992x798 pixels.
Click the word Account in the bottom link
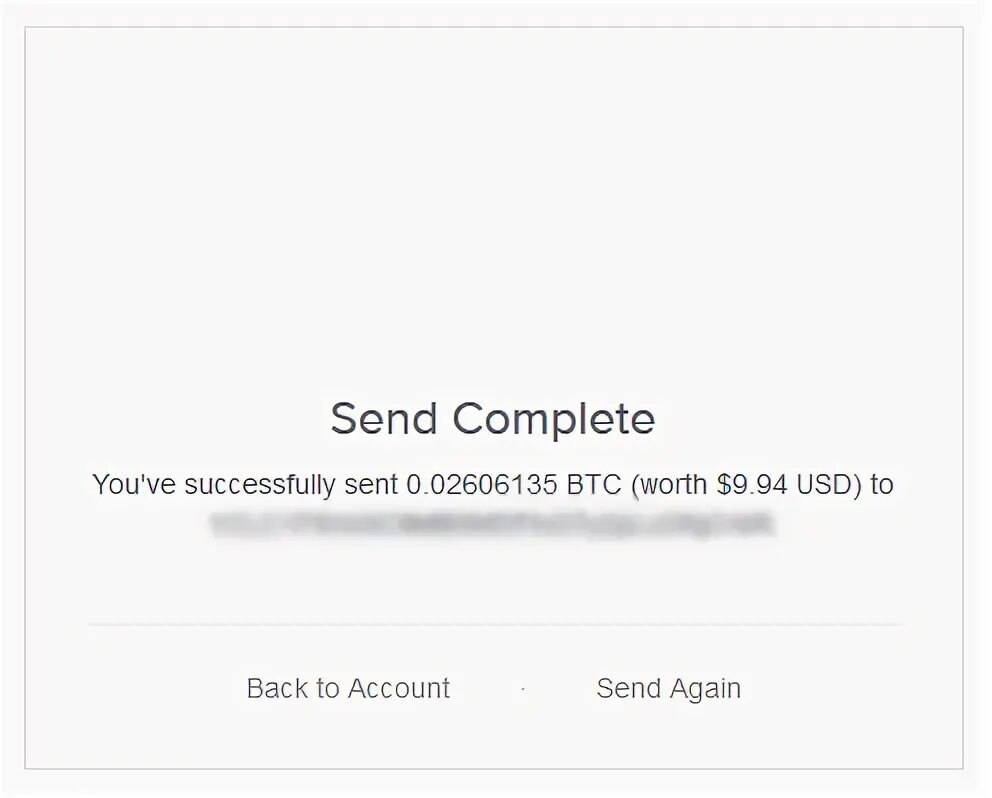pyautogui.click(x=399, y=689)
